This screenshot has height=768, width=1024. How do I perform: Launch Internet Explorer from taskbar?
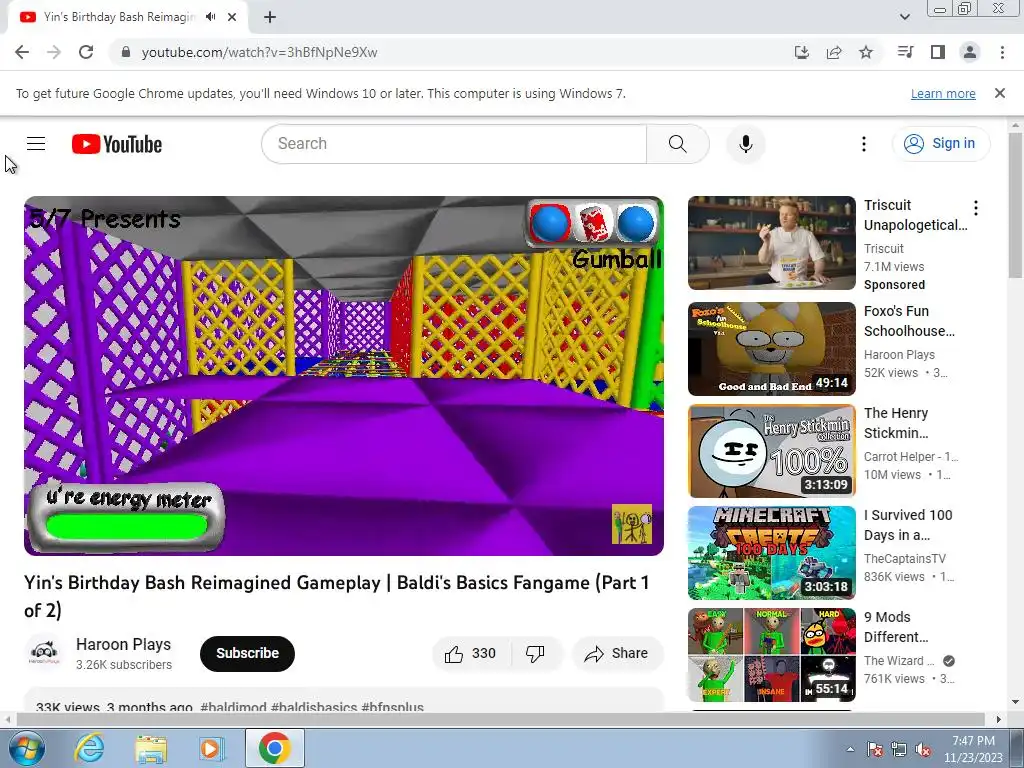89,748
